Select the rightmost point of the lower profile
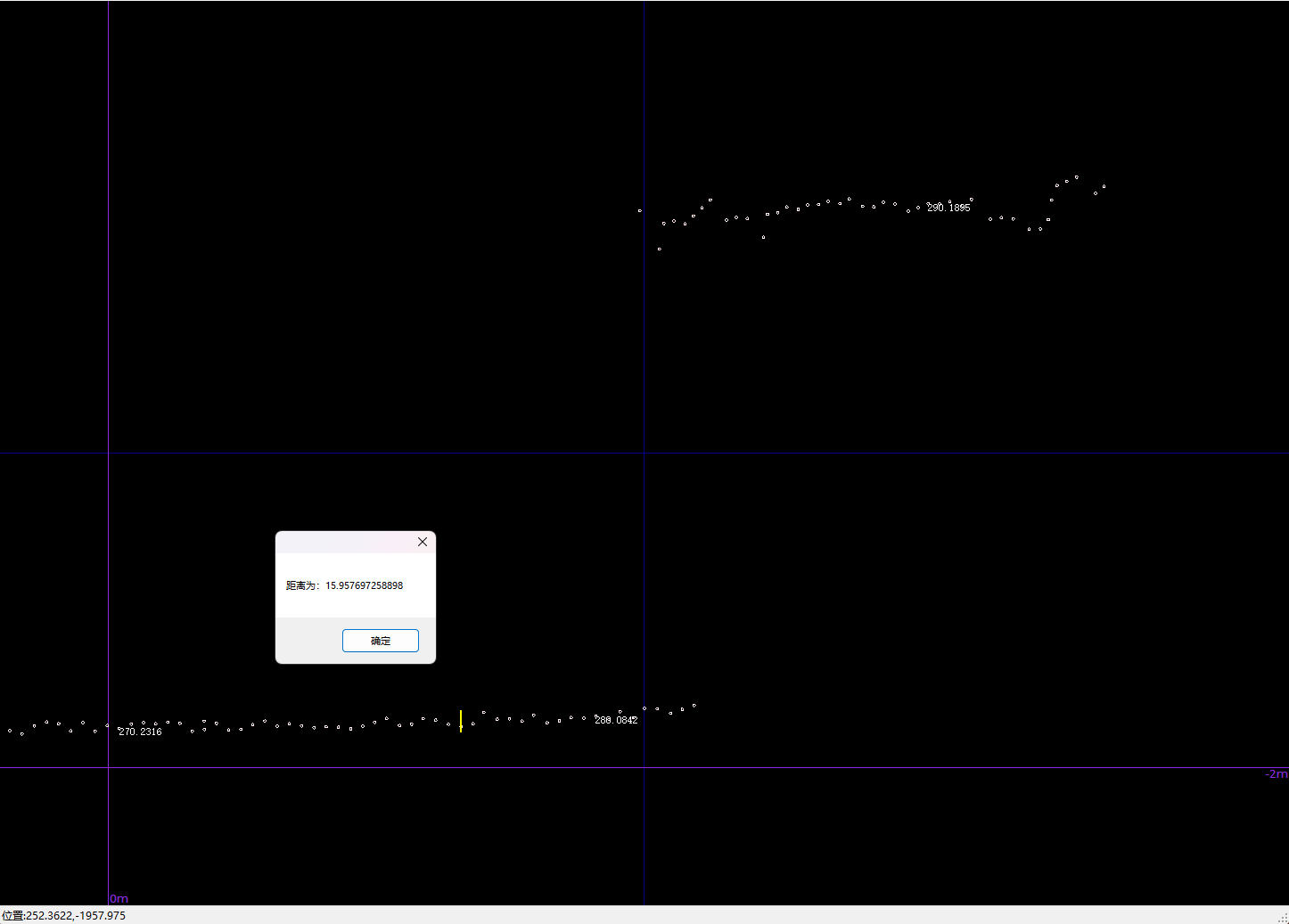This screenshot has width=1289, height=924. click(x=694, y=706)
